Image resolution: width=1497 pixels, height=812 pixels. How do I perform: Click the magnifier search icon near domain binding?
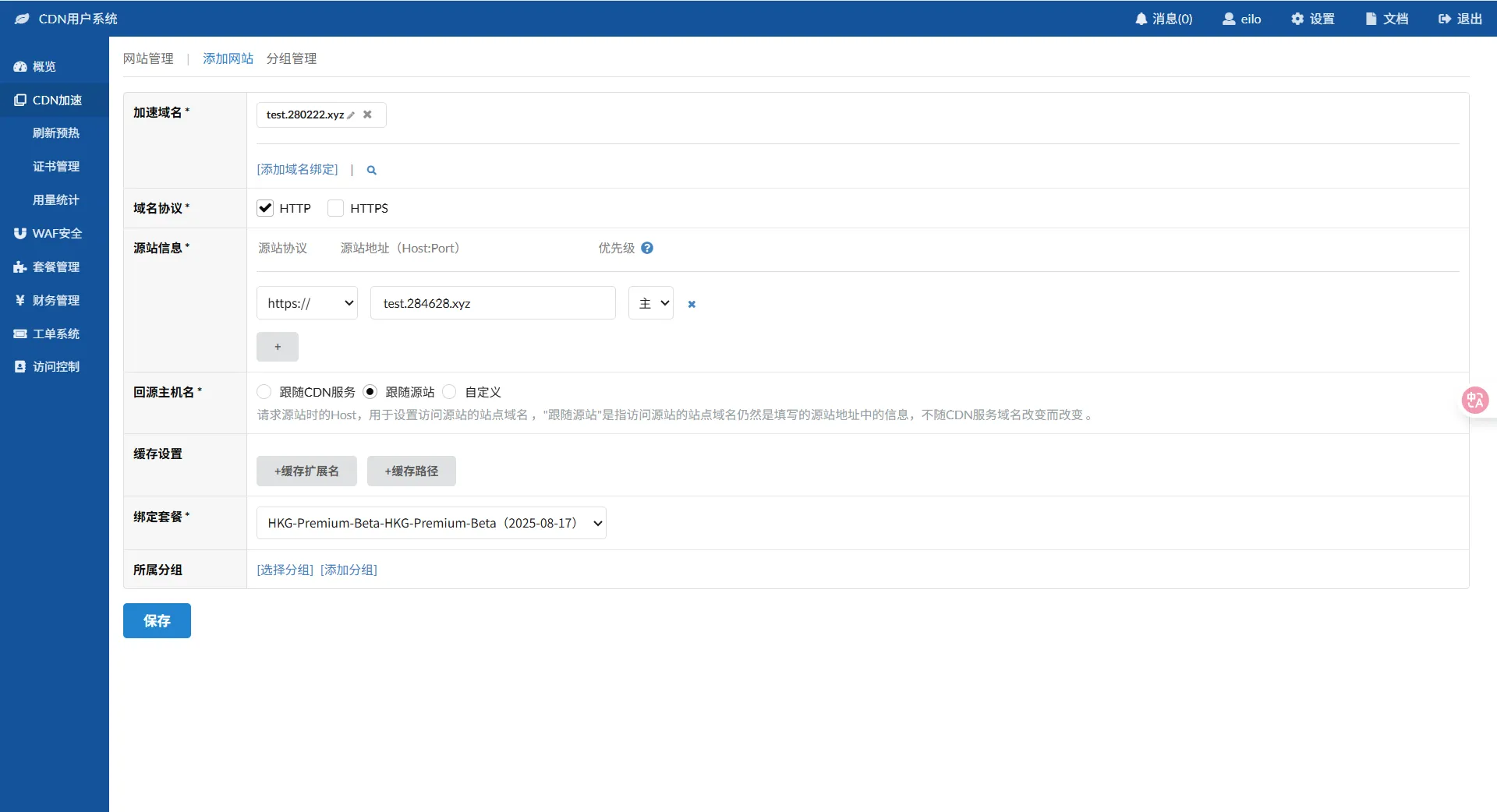[x=372, y=170]
